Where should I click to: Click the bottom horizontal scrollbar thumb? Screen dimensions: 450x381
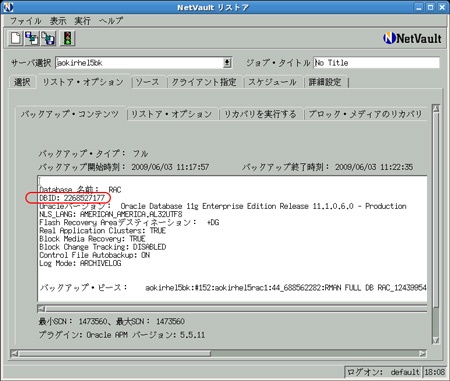pos(115,353)
